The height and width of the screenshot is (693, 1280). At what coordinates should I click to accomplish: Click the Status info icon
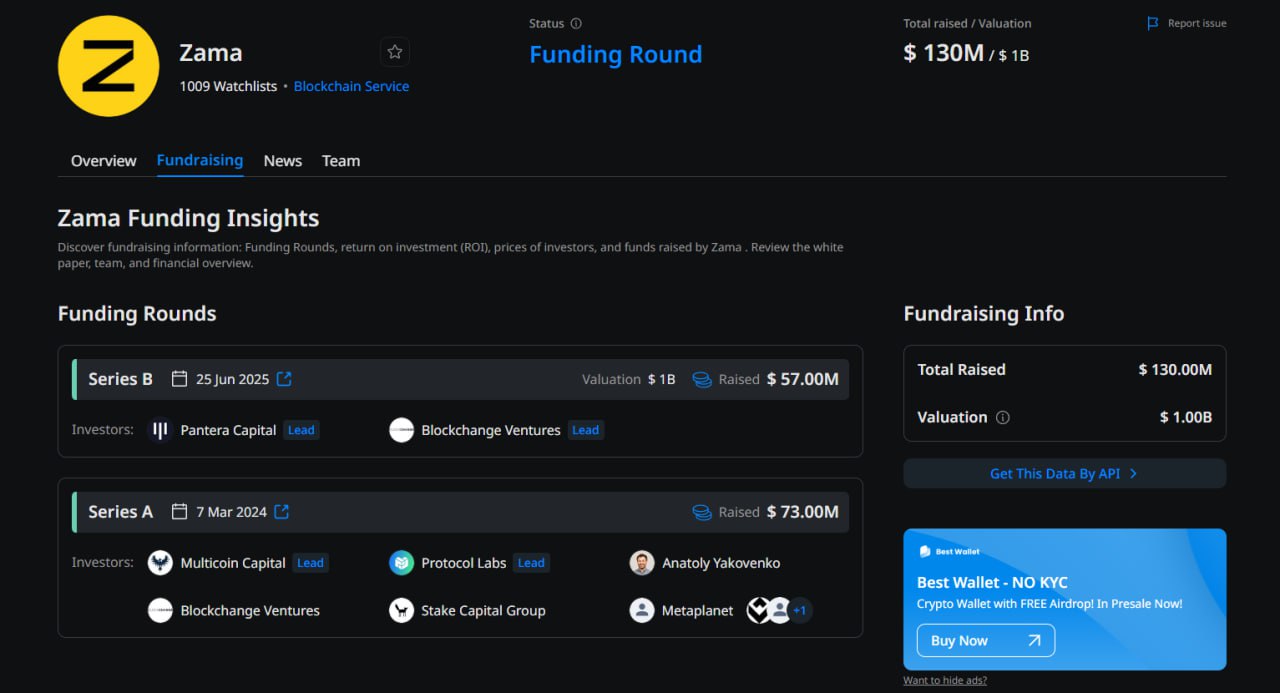[576, 23]
